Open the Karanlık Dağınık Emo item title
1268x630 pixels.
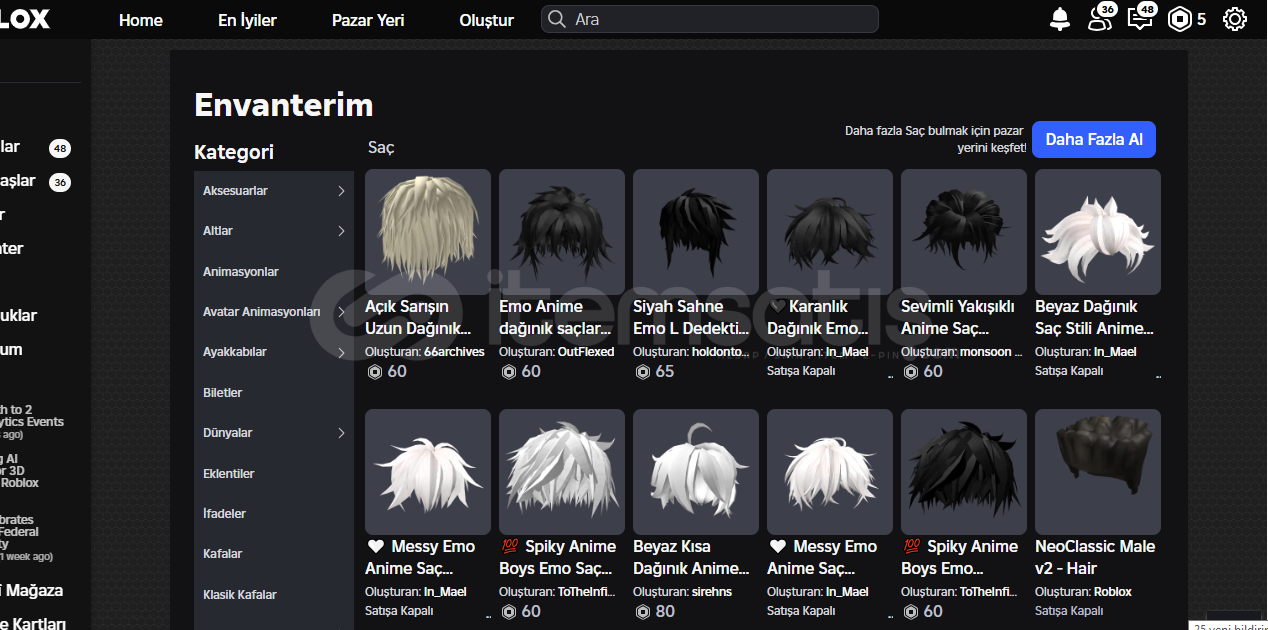point(818,317)
